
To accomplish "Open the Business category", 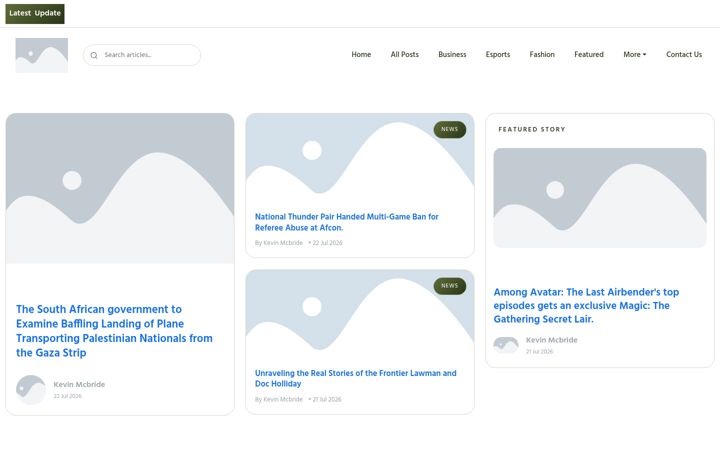I will (x=452, y=54).
